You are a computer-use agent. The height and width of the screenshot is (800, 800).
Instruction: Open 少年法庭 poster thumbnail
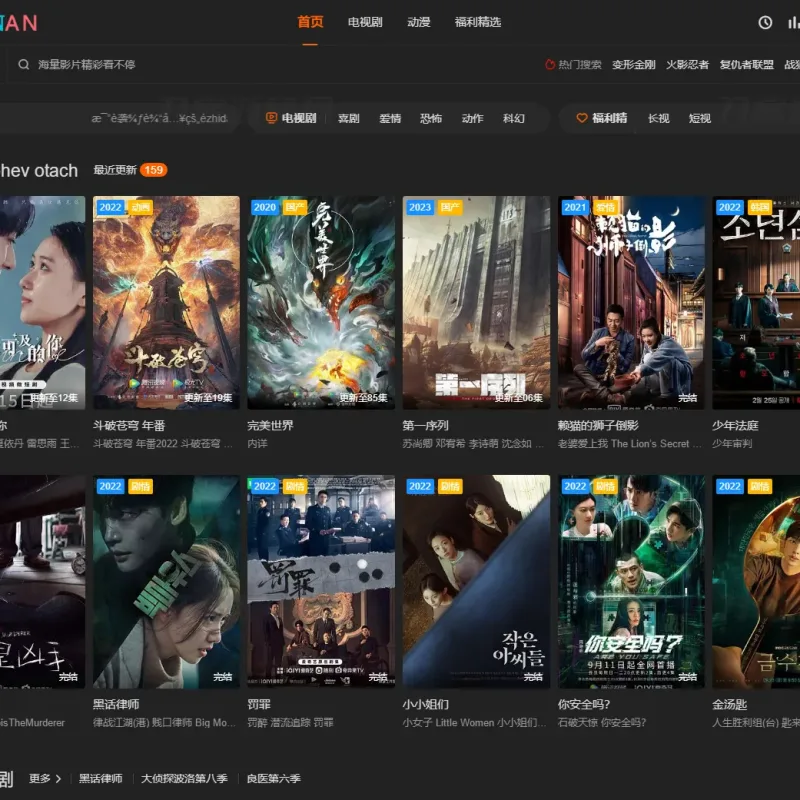756,303
